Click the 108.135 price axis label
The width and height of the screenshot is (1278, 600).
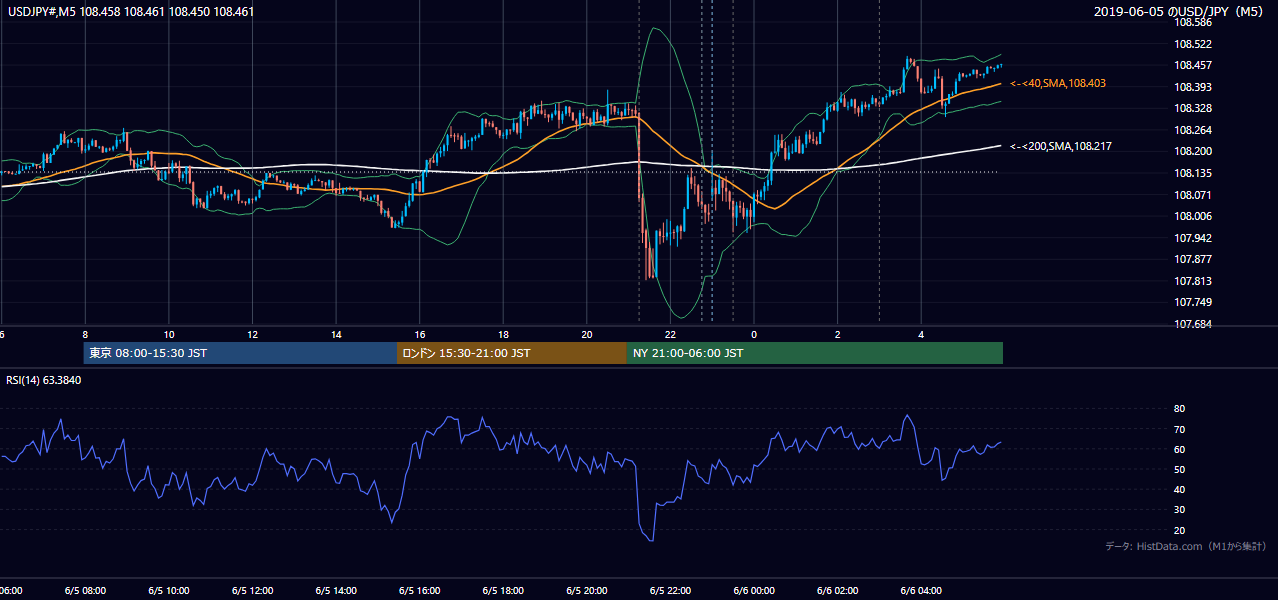1193,173
